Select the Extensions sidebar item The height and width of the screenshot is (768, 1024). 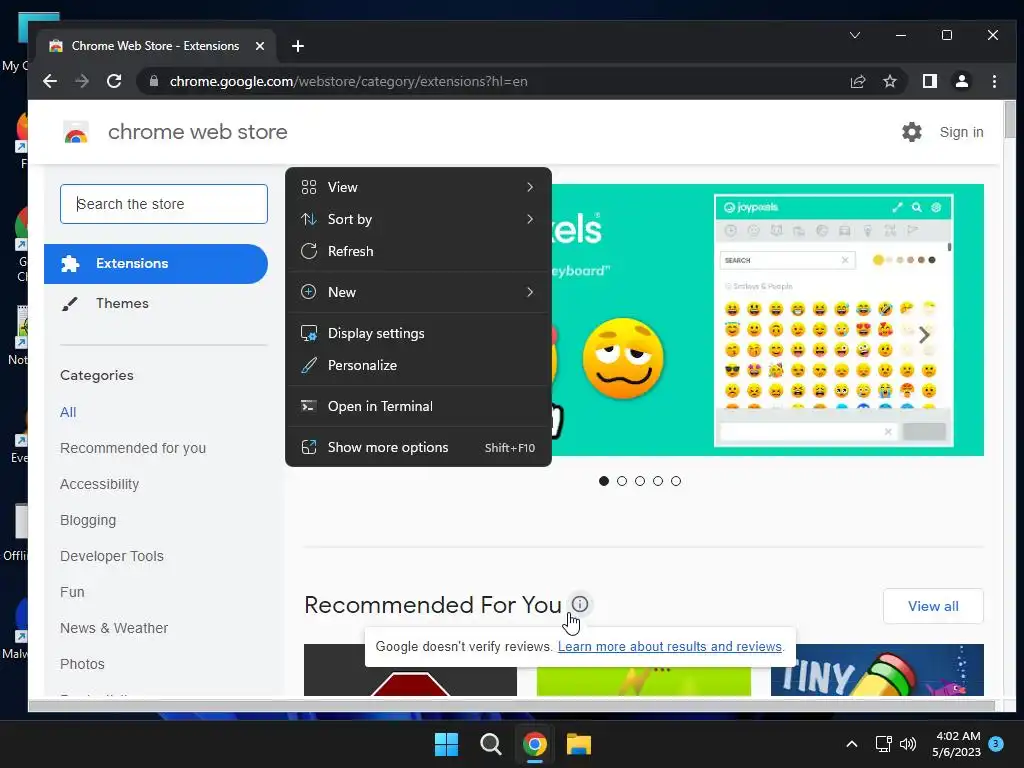[156, 264]
